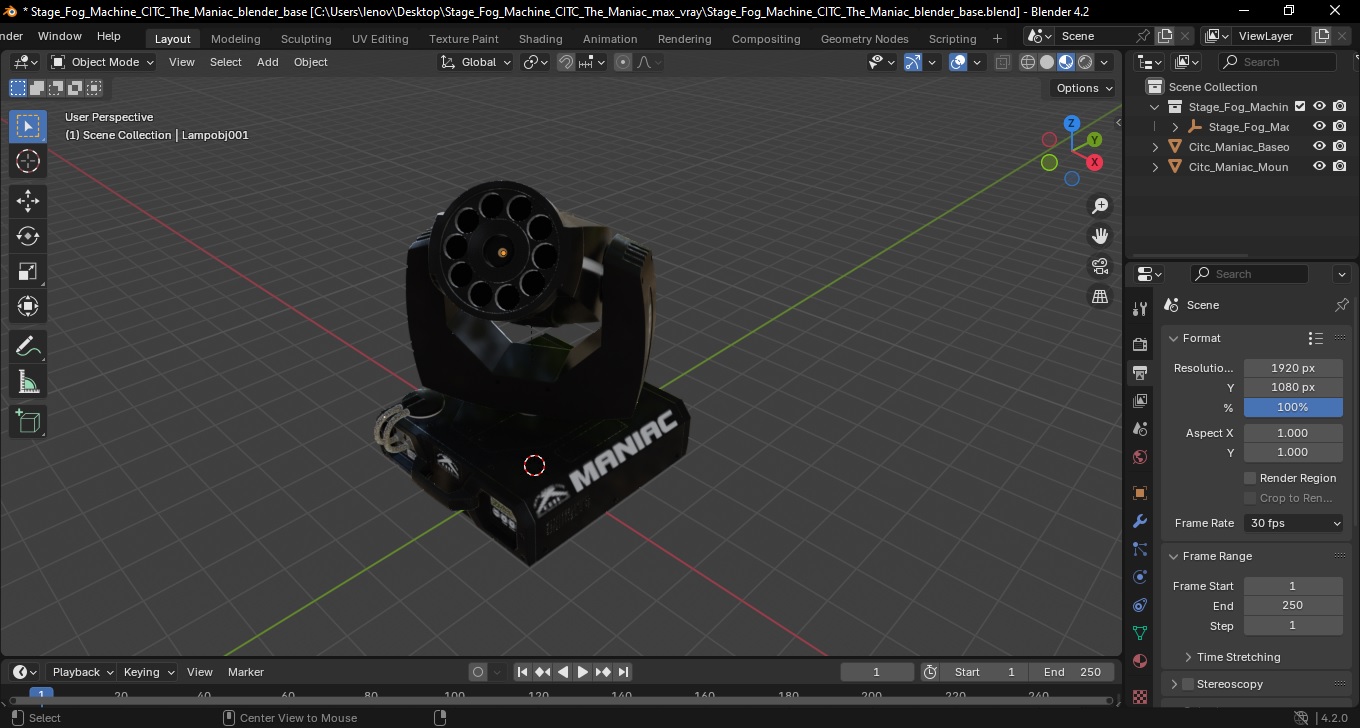1360x728 pixels.
Task: Select the Measure tool
Action: click(28, 382)
